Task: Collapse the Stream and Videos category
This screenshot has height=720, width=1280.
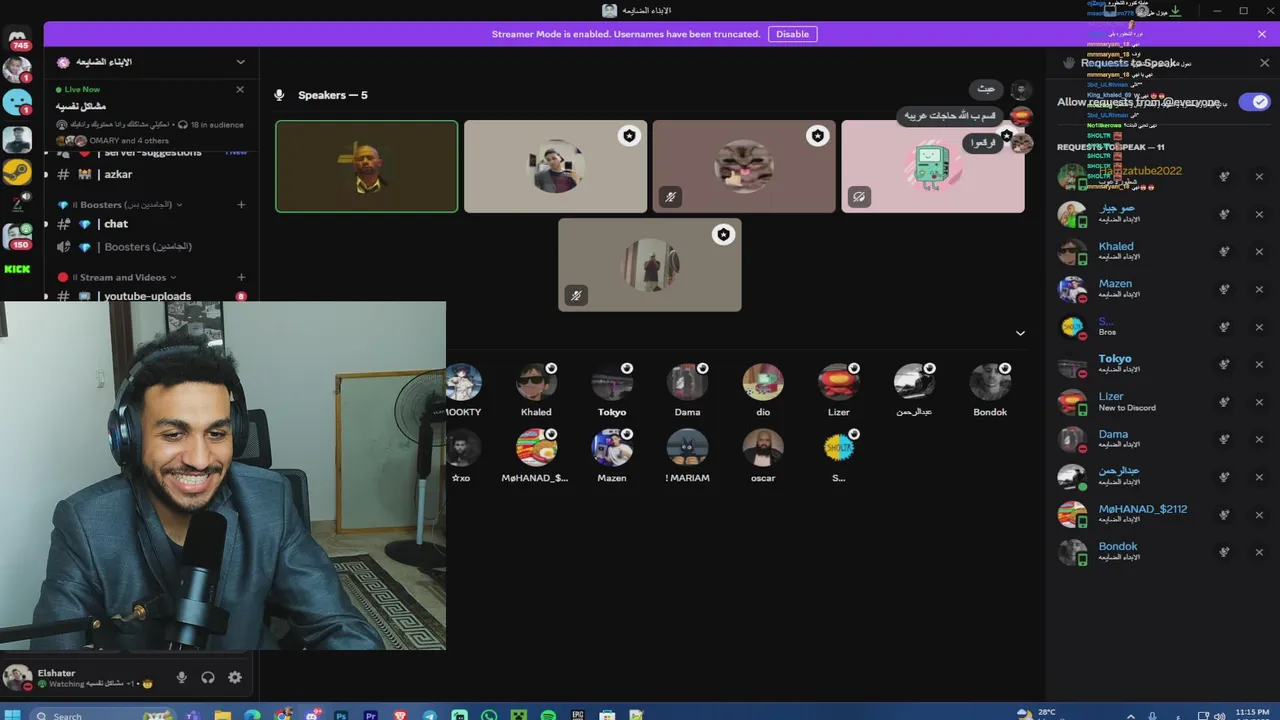Action: [x=117, y=277]
